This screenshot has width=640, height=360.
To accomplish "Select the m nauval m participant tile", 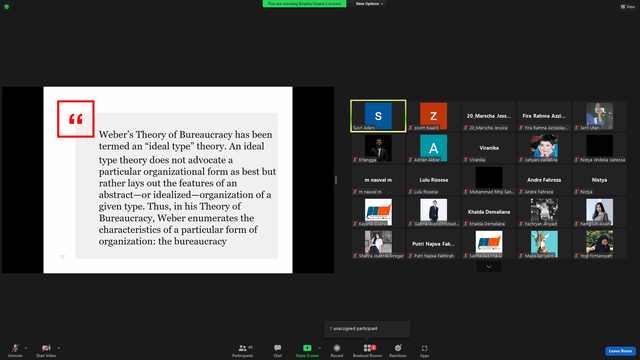I will click(378, 180).
